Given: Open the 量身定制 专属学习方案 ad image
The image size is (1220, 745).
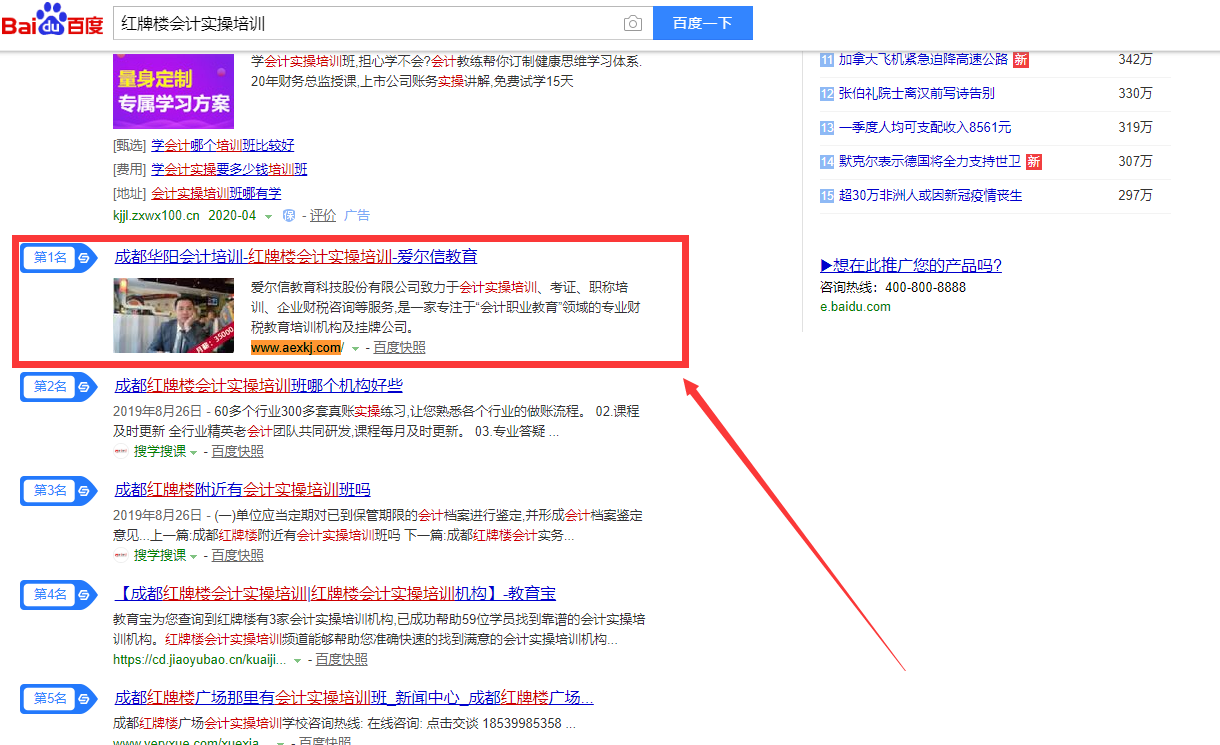Looking at the screenshot, I should tap(173, 91).
